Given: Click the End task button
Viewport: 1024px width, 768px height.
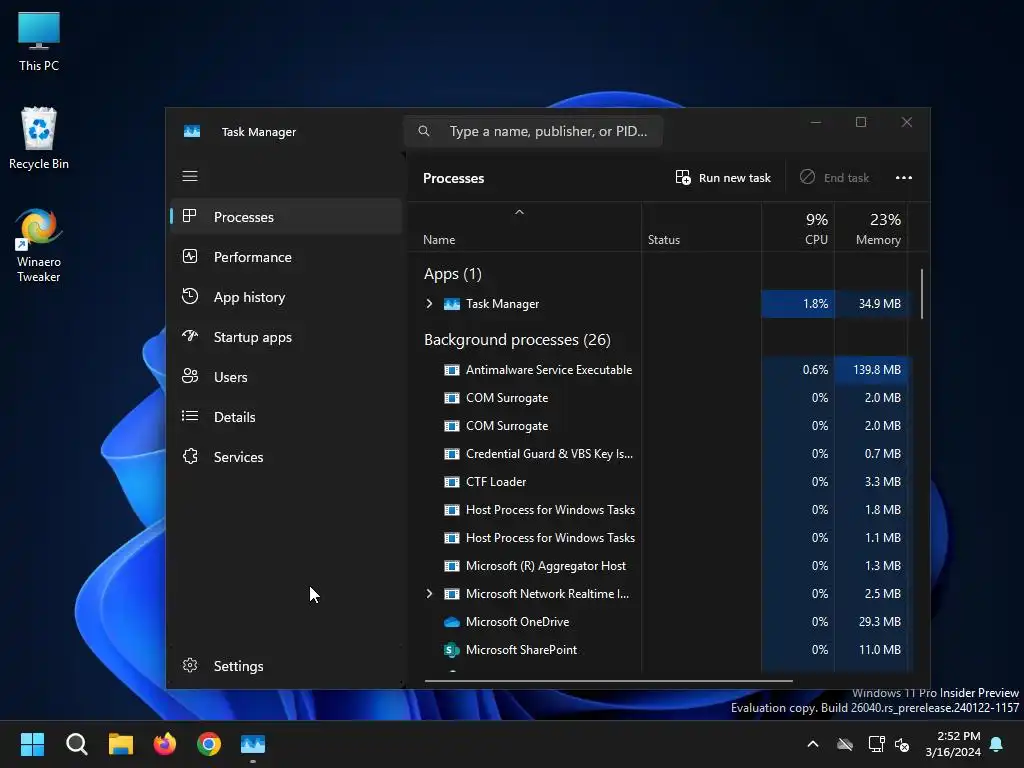Looking at the screenshot, I should 835,178.
